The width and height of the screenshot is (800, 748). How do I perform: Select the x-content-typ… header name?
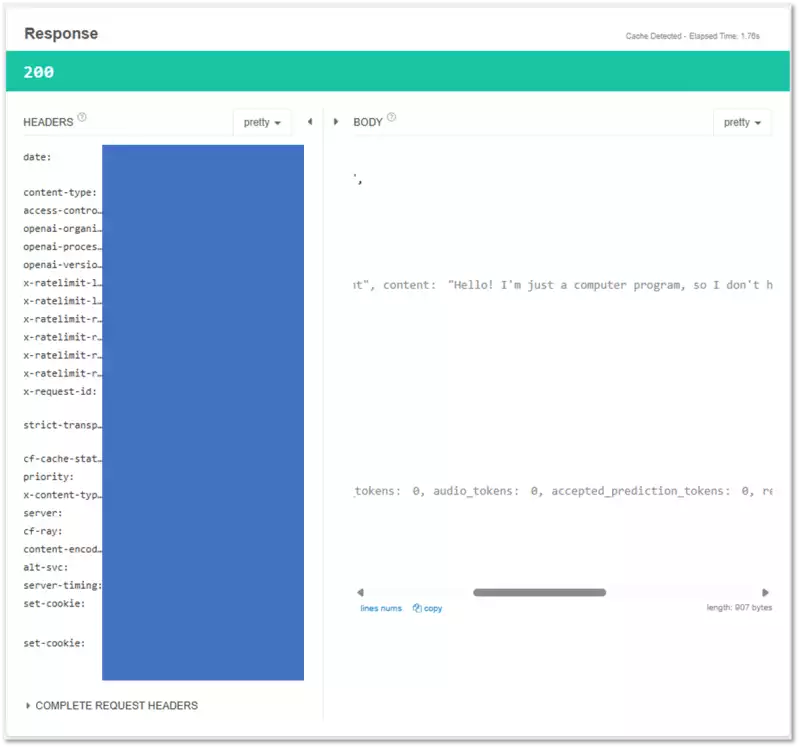[x=62, y=495]
